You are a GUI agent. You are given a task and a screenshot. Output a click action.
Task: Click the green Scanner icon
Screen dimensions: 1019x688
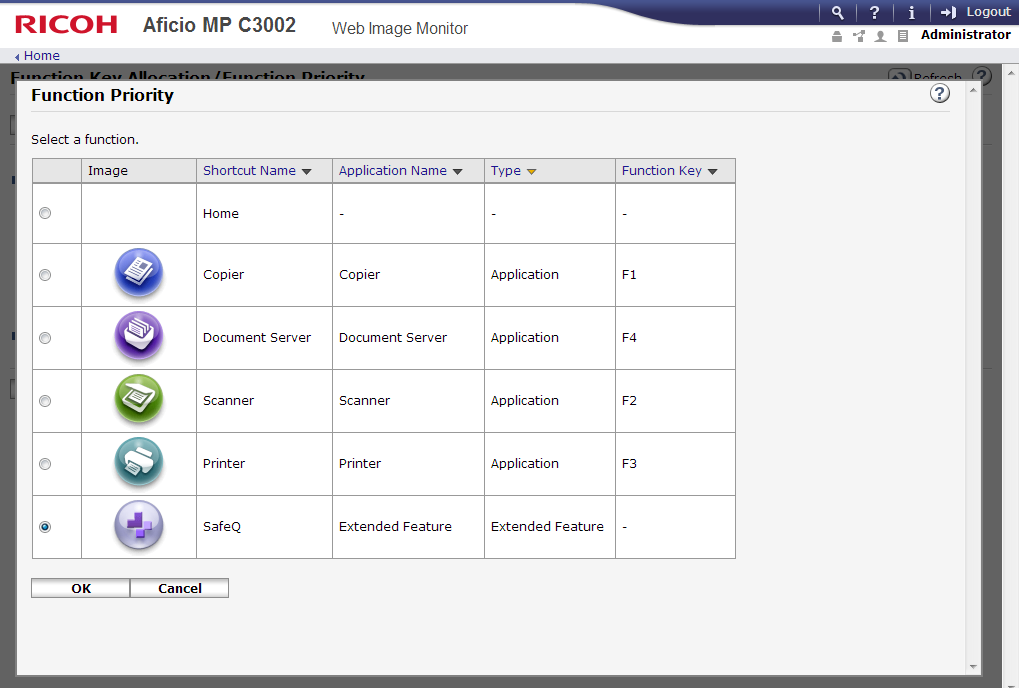click(x=138, y=400)
